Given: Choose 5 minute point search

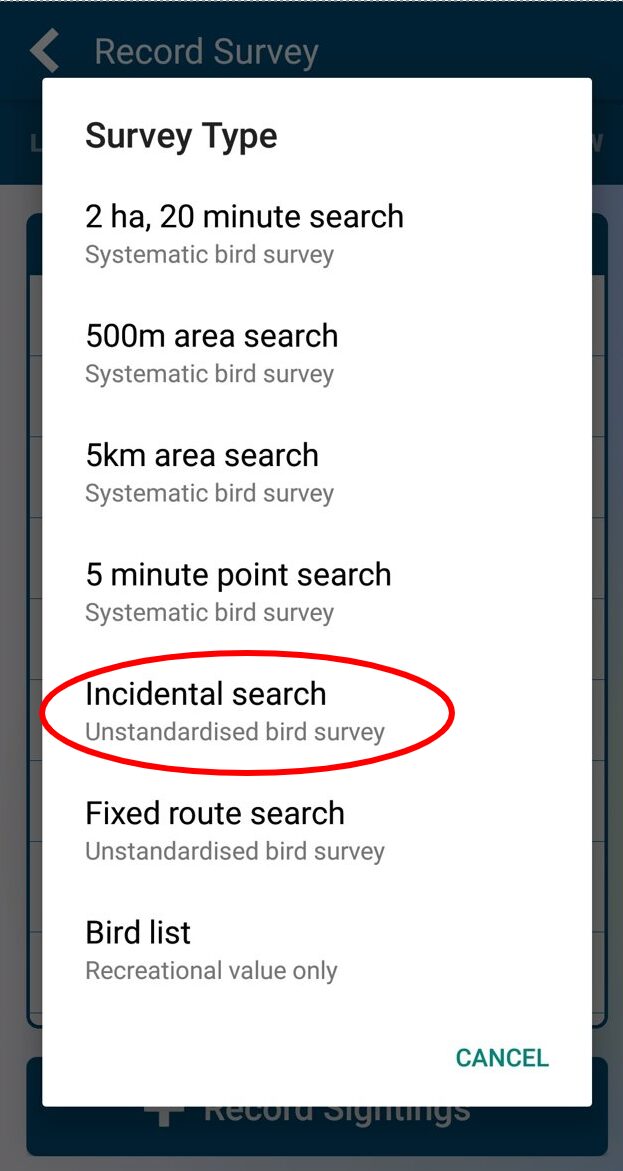Looking at the screenshot, I should [237, 574].
